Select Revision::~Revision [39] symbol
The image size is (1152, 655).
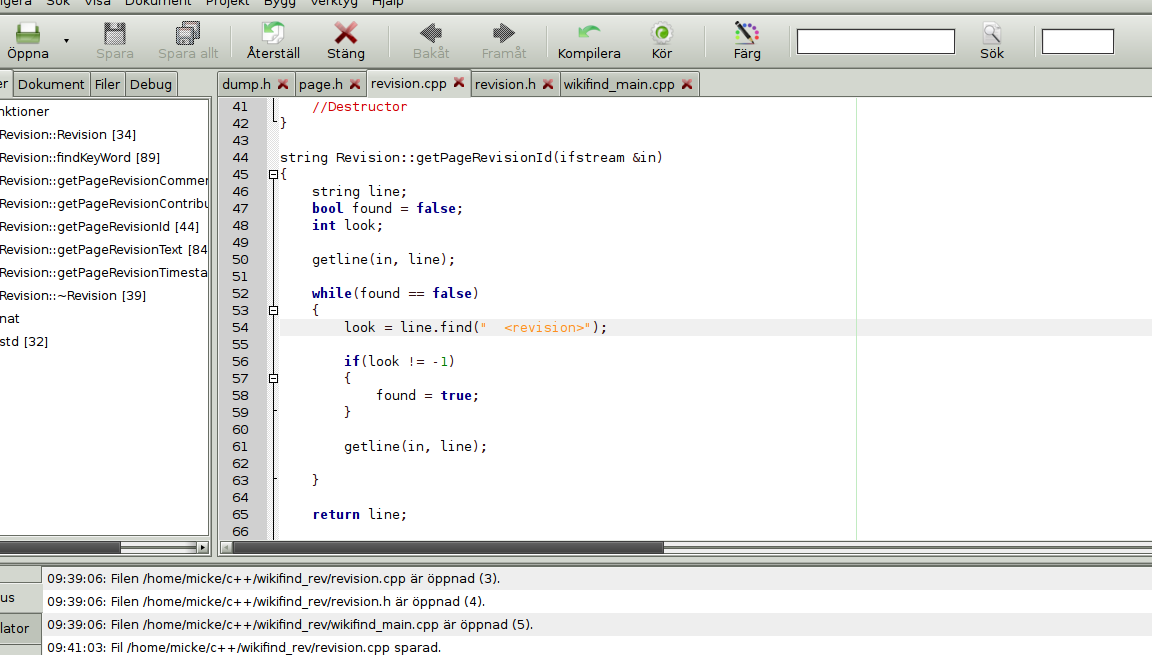(73, 295)
